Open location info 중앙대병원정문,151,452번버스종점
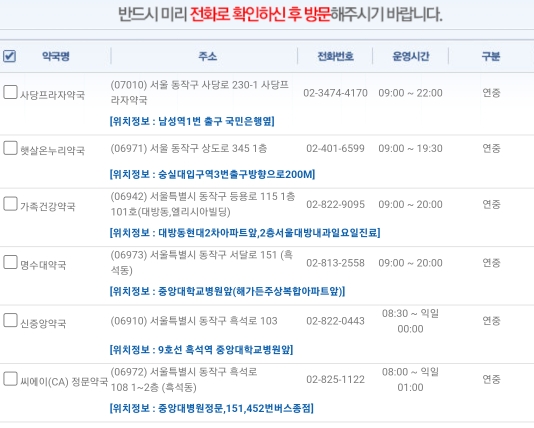 click(x=211, y=408)
